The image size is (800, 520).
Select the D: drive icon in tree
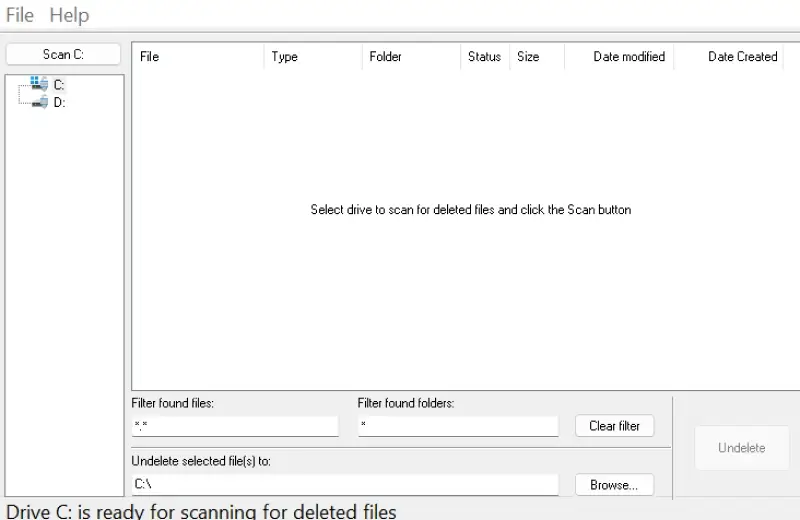40,102
